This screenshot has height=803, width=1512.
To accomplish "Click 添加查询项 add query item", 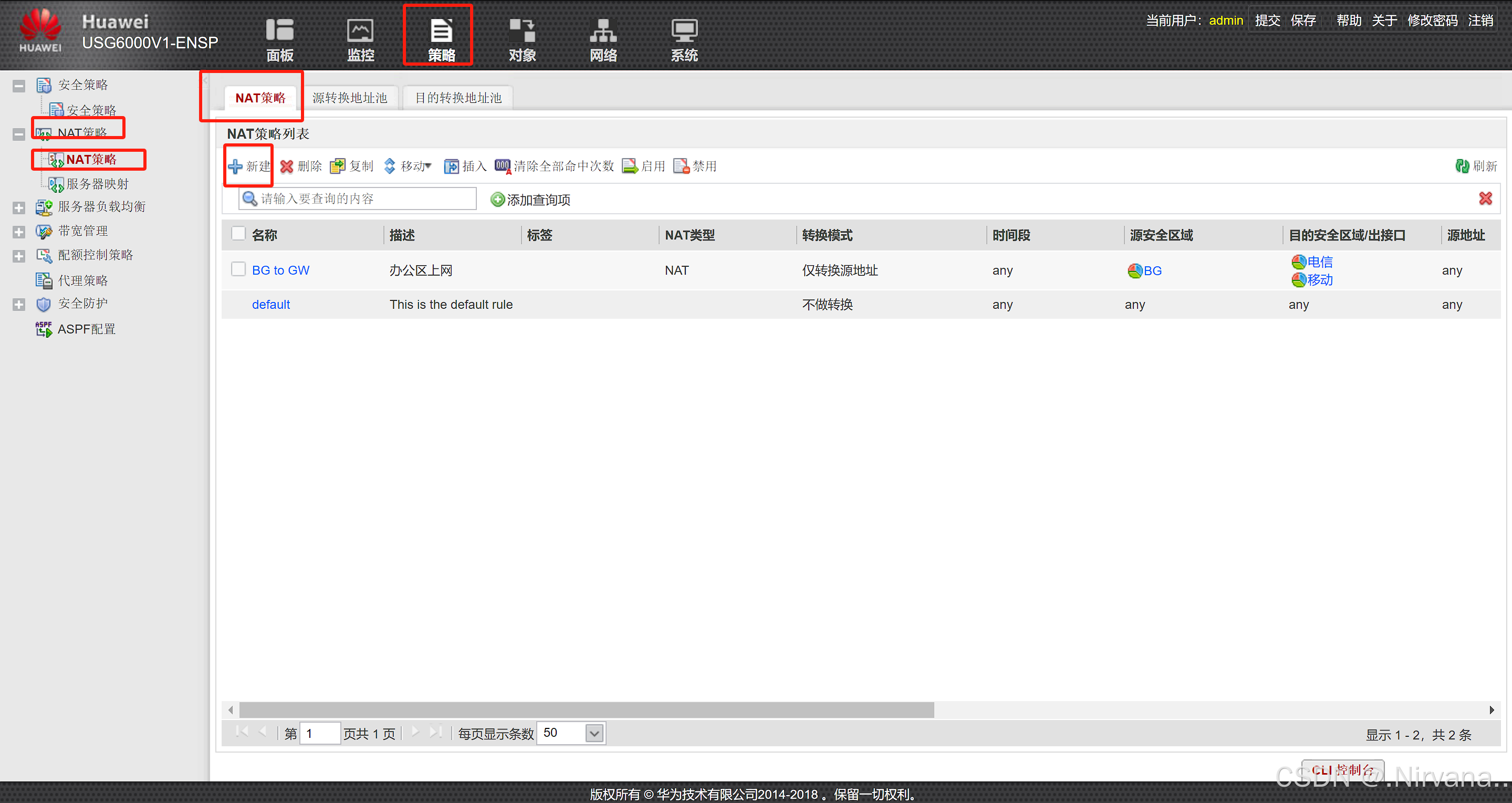I will click(530, 200).
